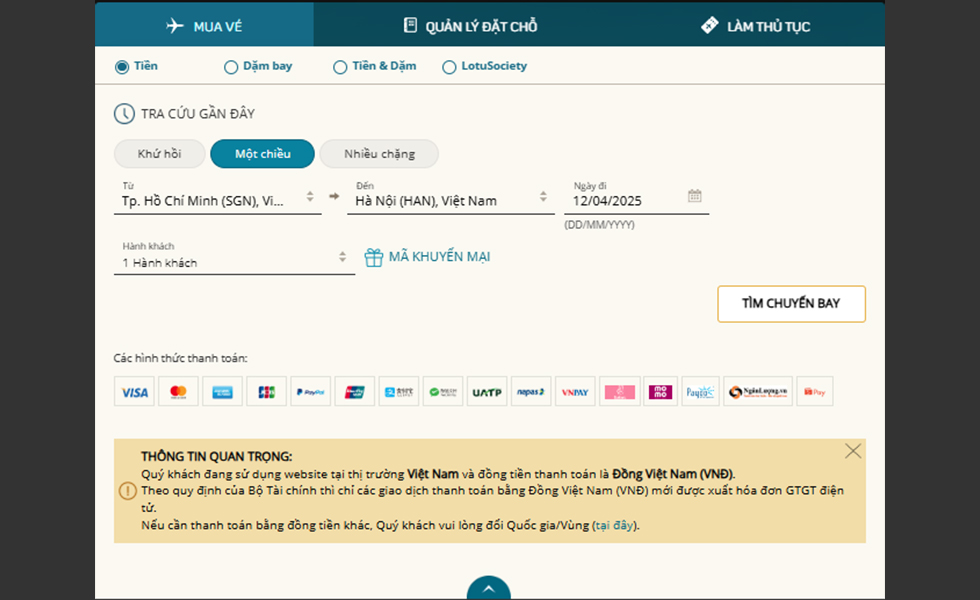Close the important information notice
The height and width of the screenshot is (600, 980).
tap(853, 451)
